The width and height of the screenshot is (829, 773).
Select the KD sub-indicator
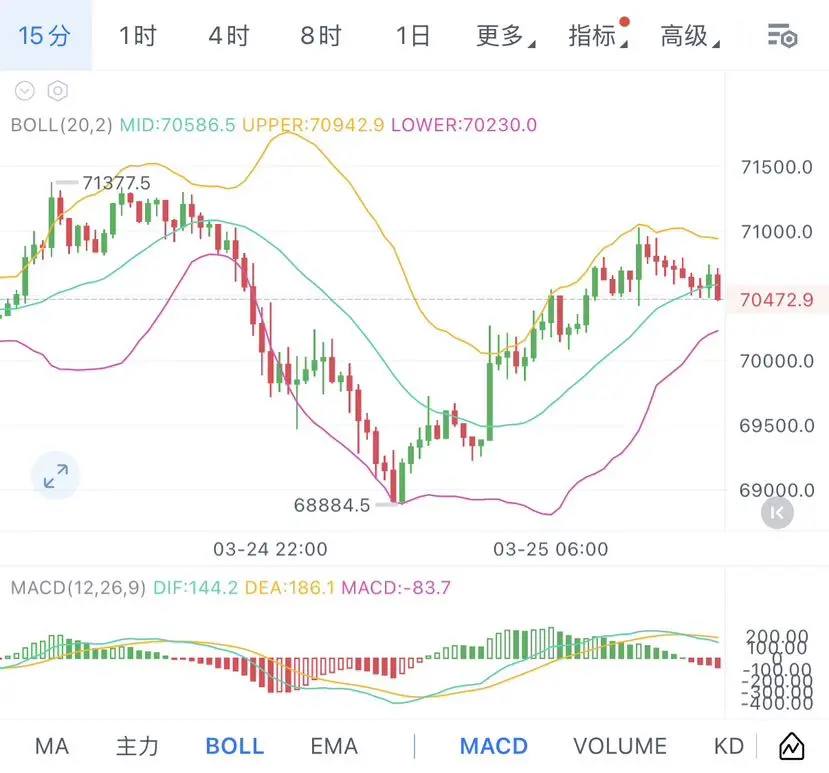729,746
